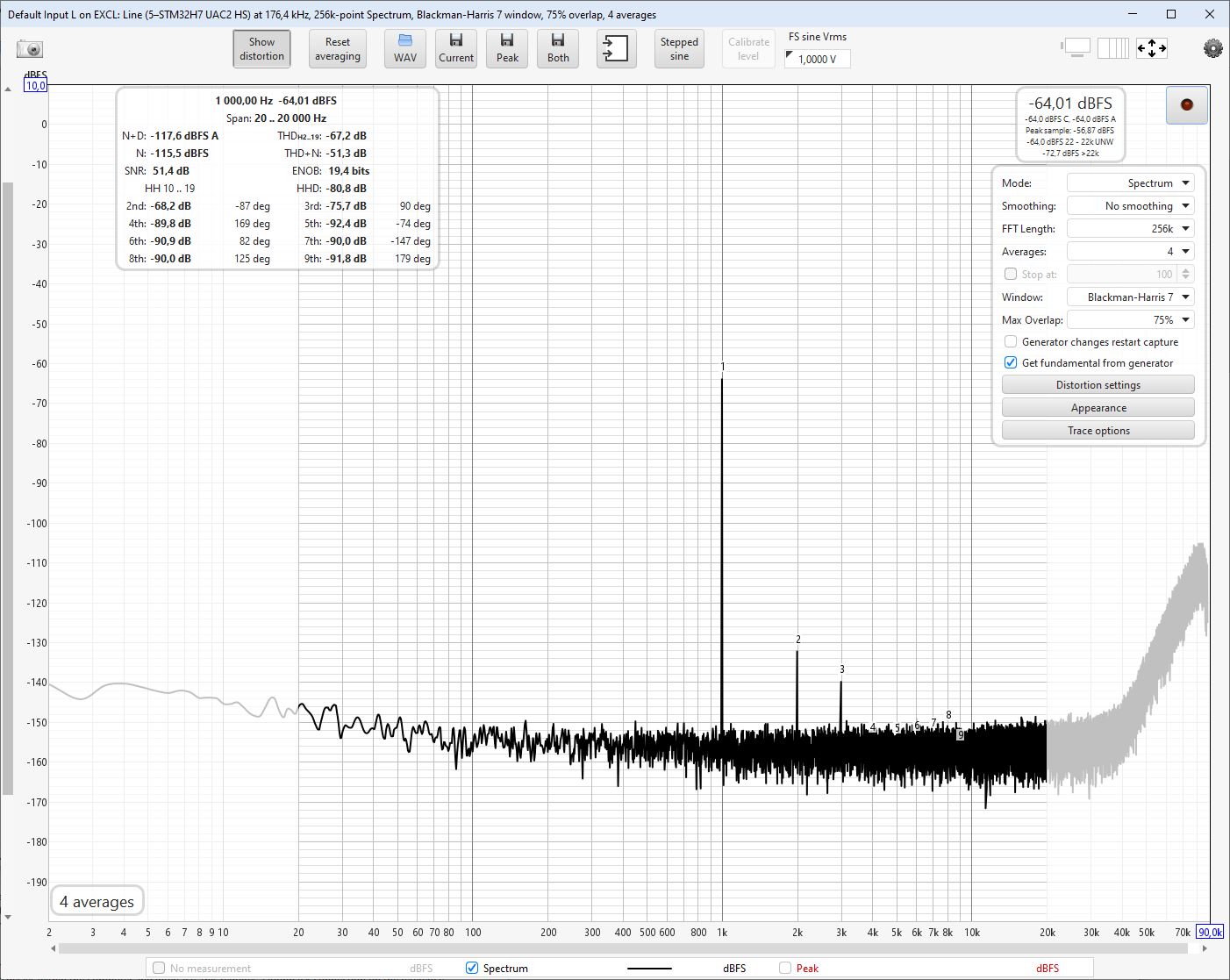Click the dBFS top limit value 10,0
1230x980 pixels.
(35, 86)
